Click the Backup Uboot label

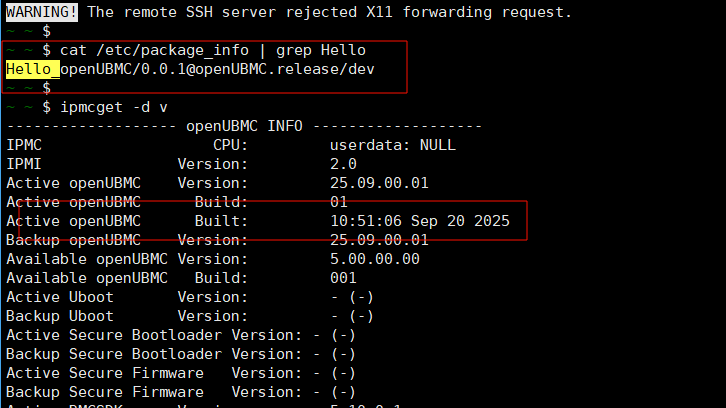(60, 316)
